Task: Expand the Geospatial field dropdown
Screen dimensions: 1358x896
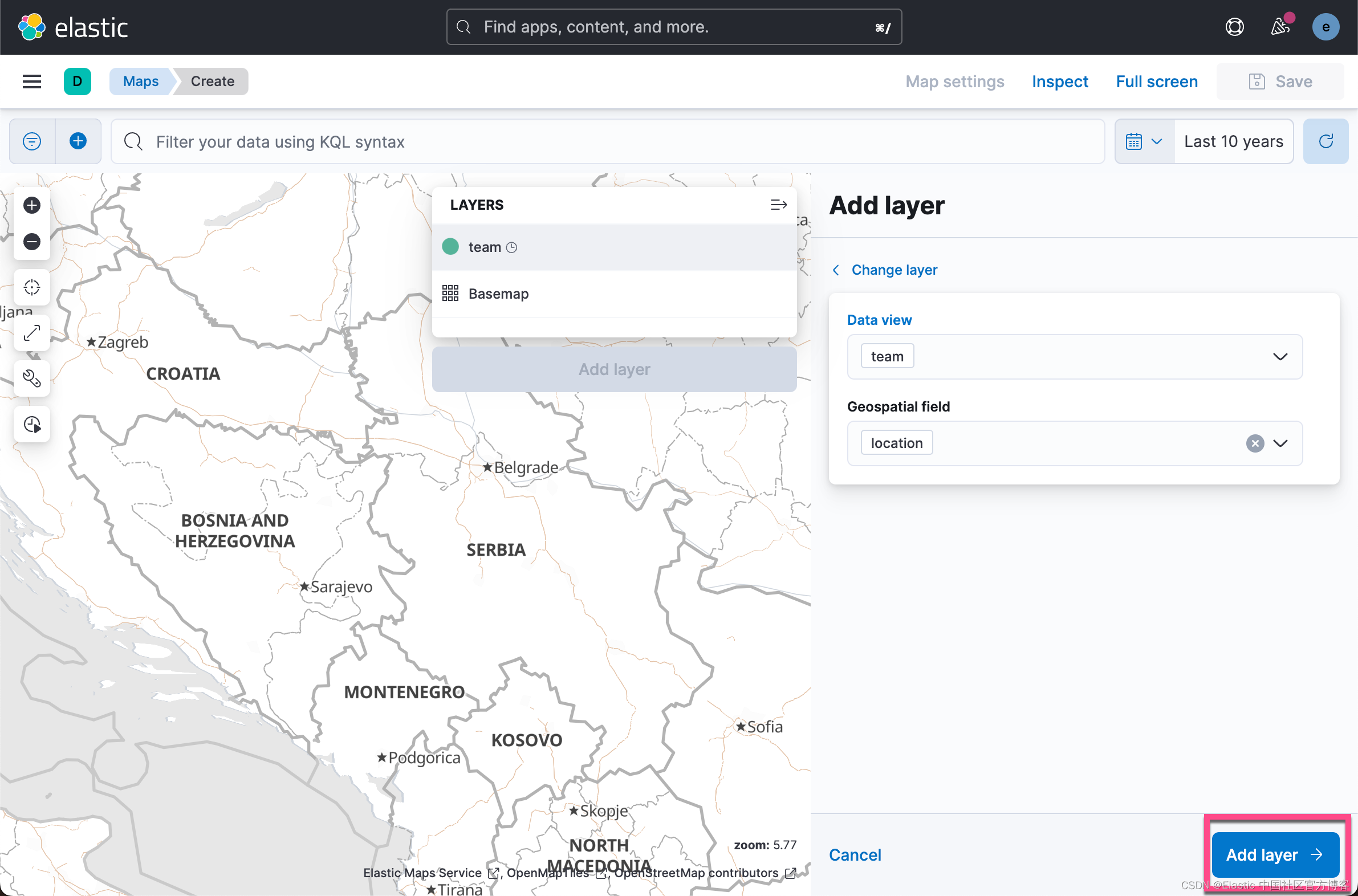Action: [1281, 443]
